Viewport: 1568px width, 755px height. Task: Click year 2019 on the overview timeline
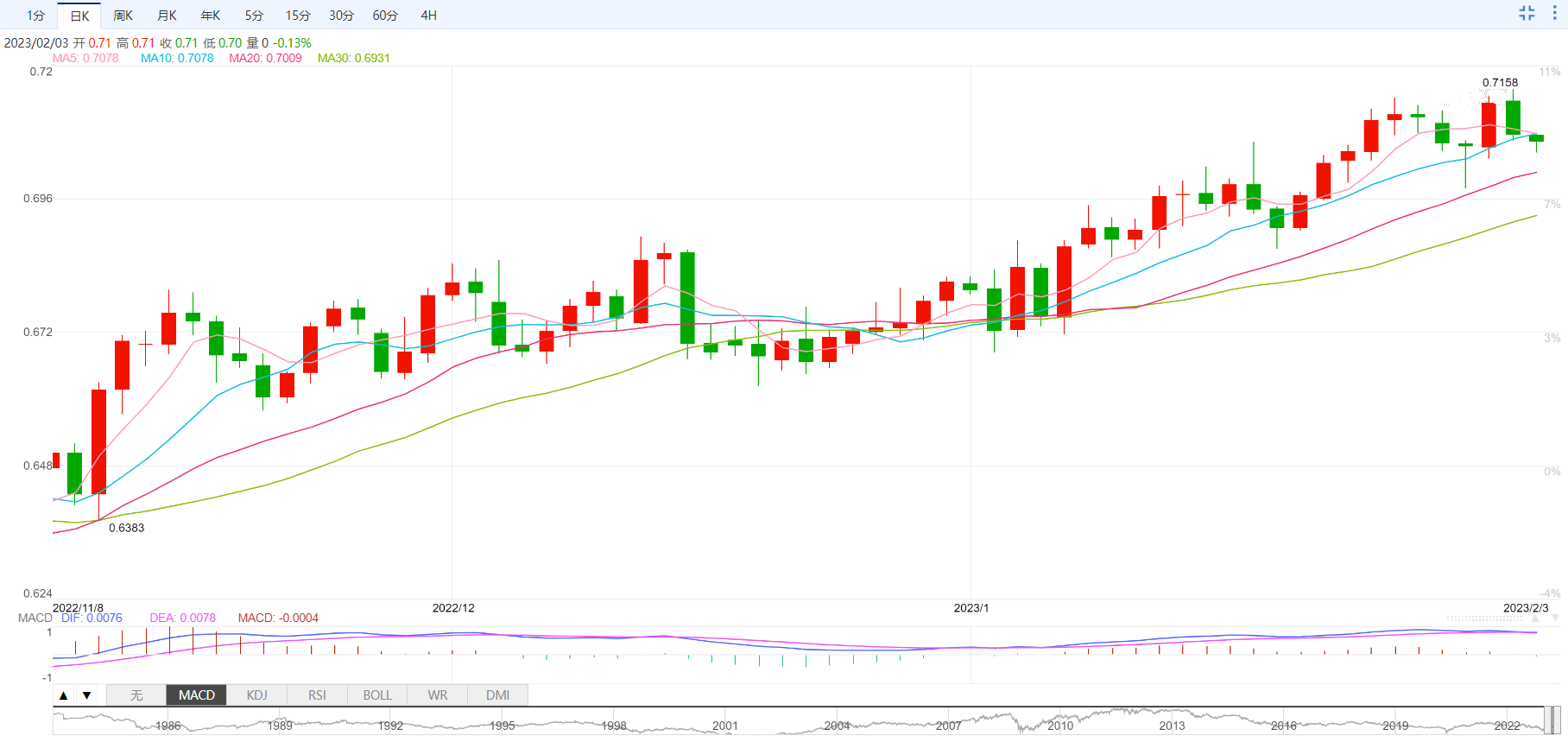1395,726
